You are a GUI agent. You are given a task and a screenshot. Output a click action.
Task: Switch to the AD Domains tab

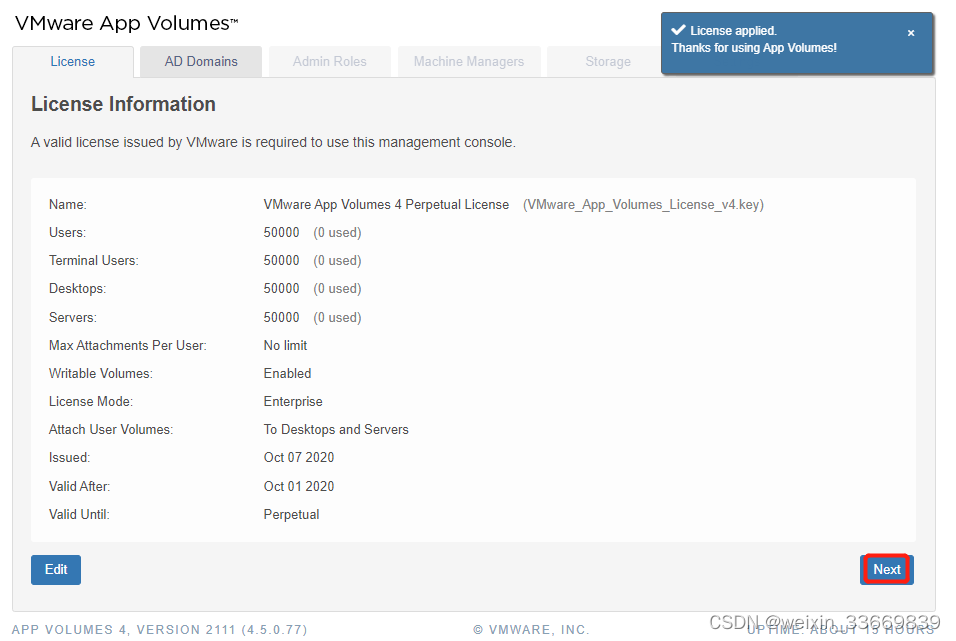click(201, 62)
